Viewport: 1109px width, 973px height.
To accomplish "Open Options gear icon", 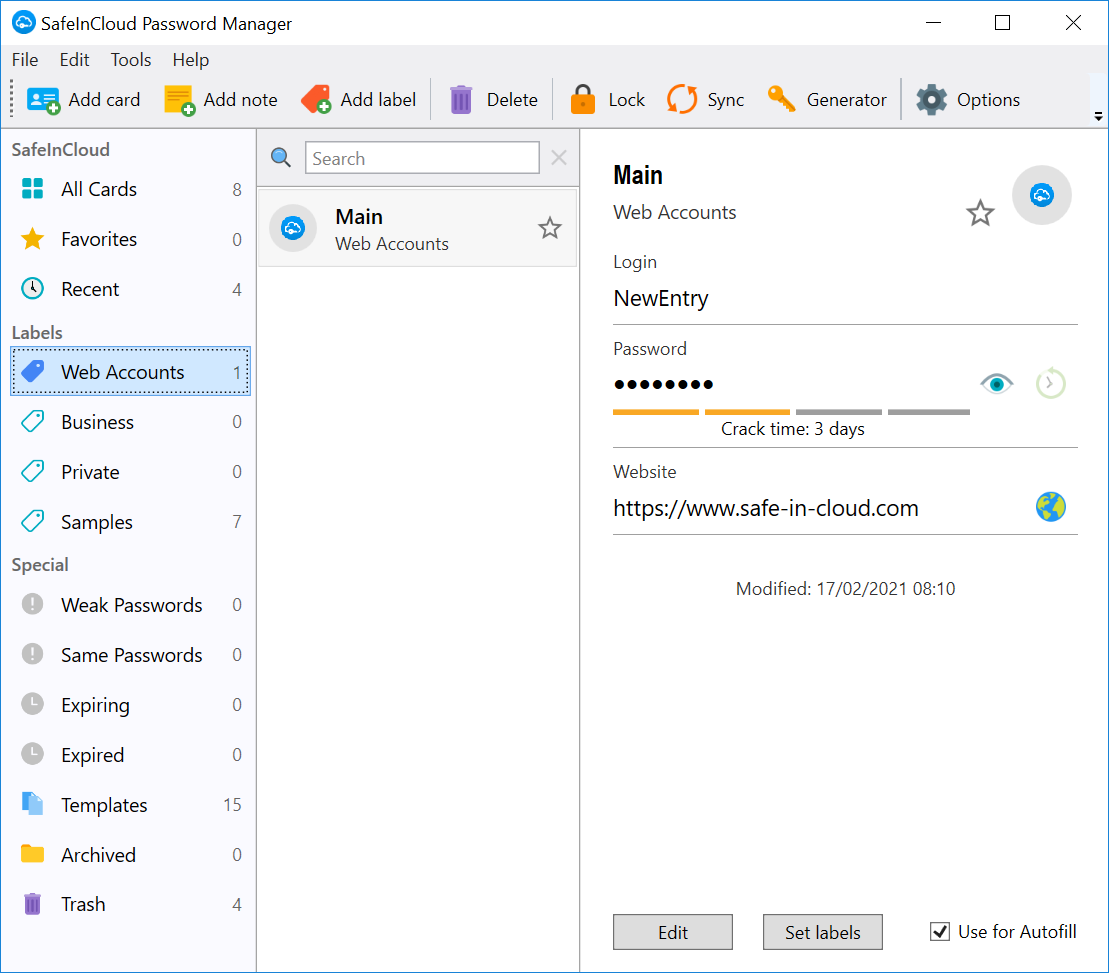I will point(931,100).
